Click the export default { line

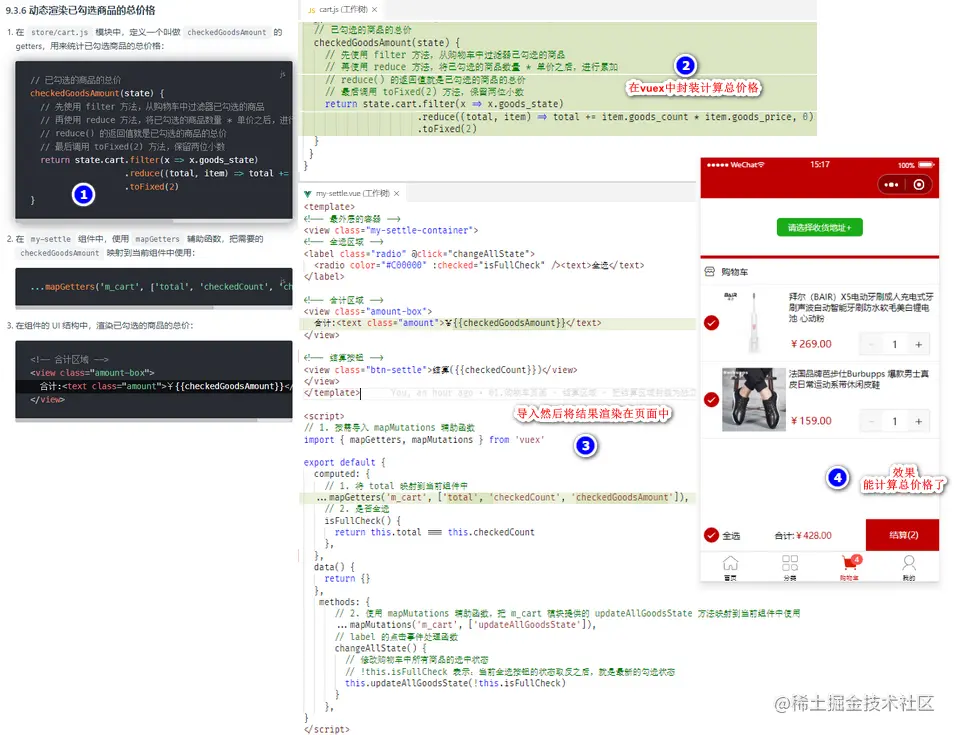344,463
